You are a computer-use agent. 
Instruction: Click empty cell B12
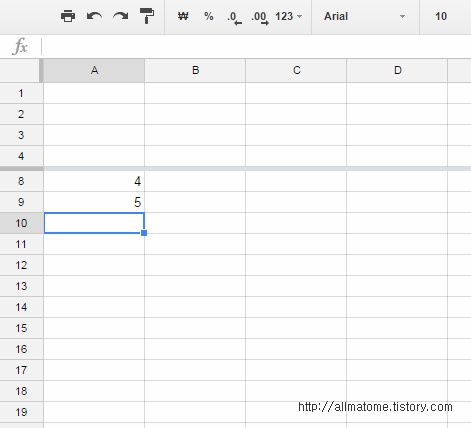195,265
